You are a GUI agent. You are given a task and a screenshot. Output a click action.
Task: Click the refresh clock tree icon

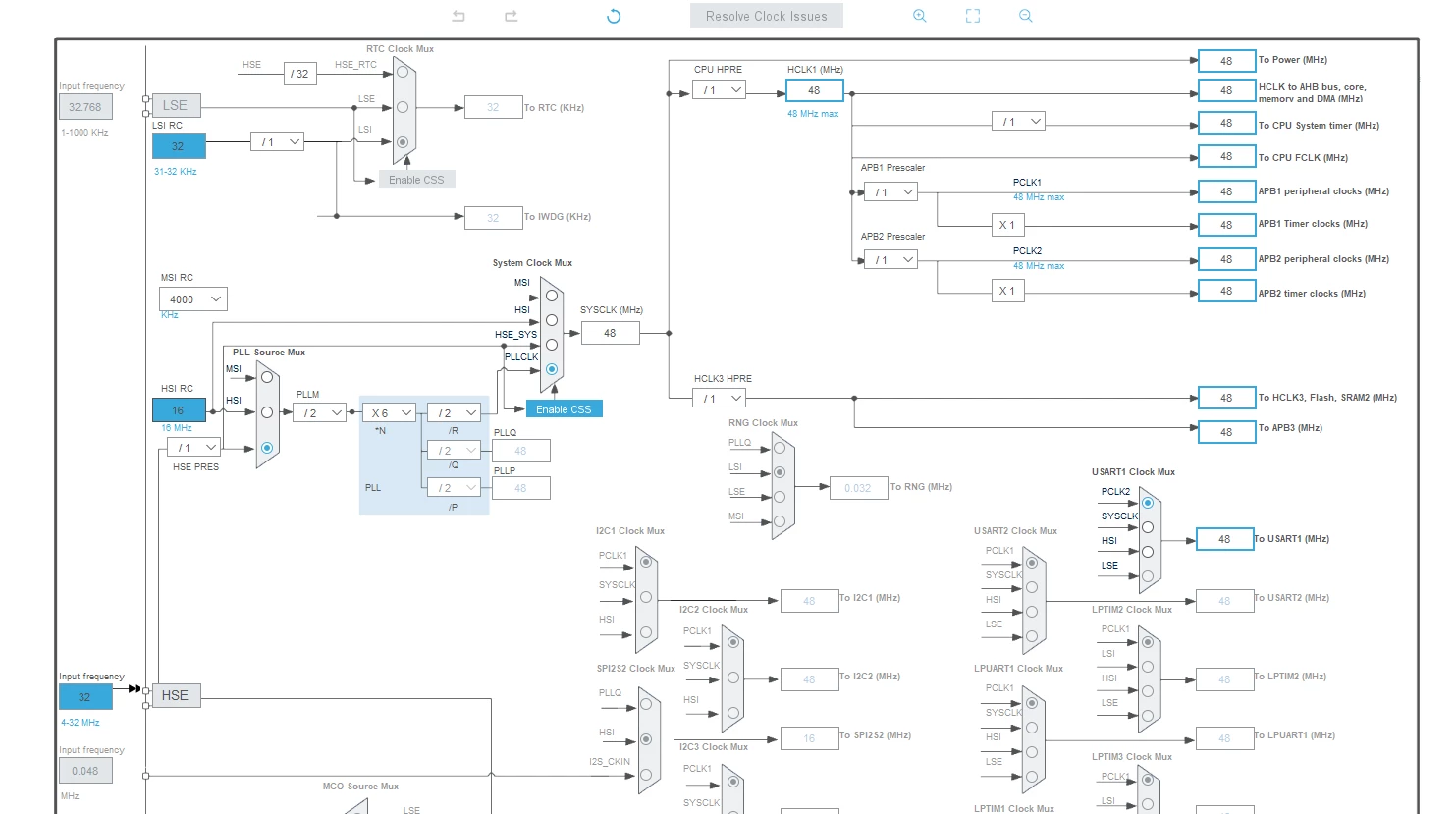(x=614, y=16)
